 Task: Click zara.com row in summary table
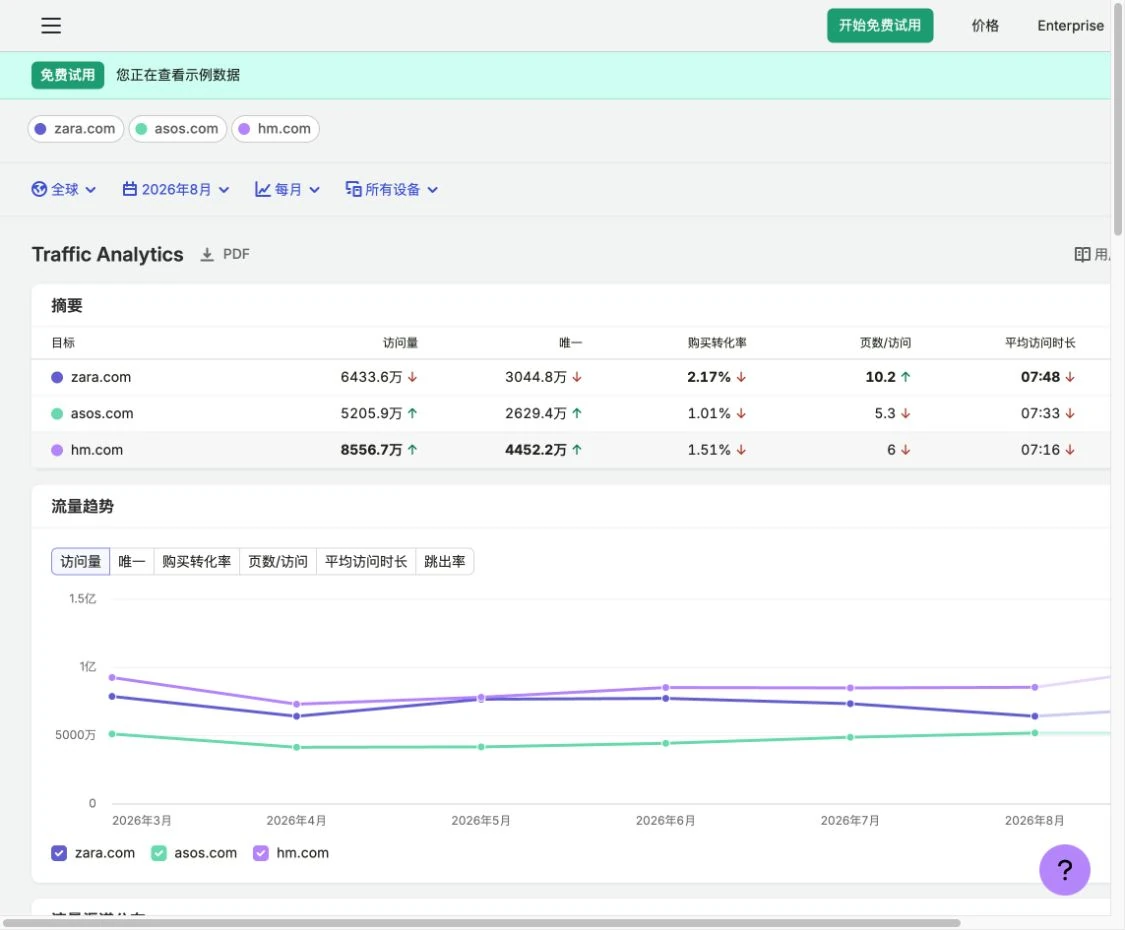[x=571, y=377]
